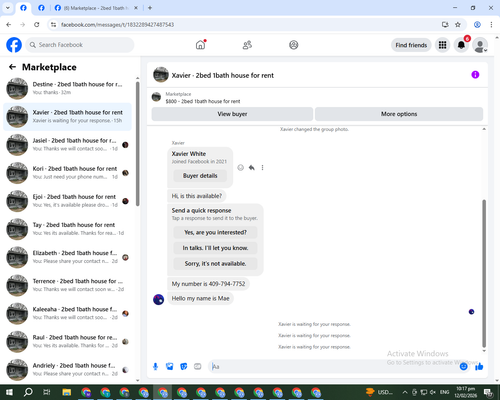Open Kori conversation
This screenshot has width=500, height=400.
tap(67, 173)
